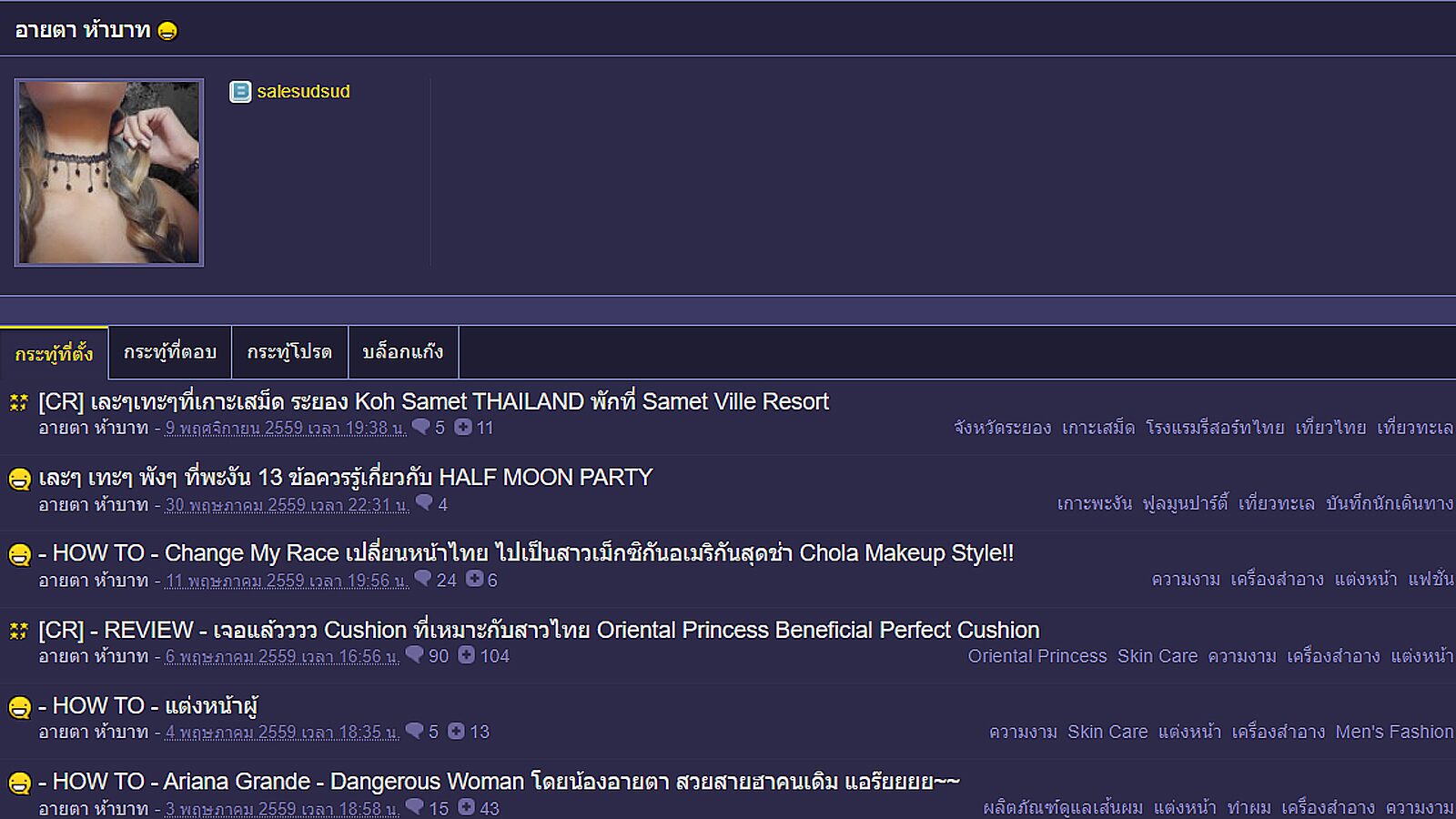This screenshot has width=1456, height=819.
Task: Click the smiley icon for HALF MOON PARTY thread
Action: [x=19, y=479]
